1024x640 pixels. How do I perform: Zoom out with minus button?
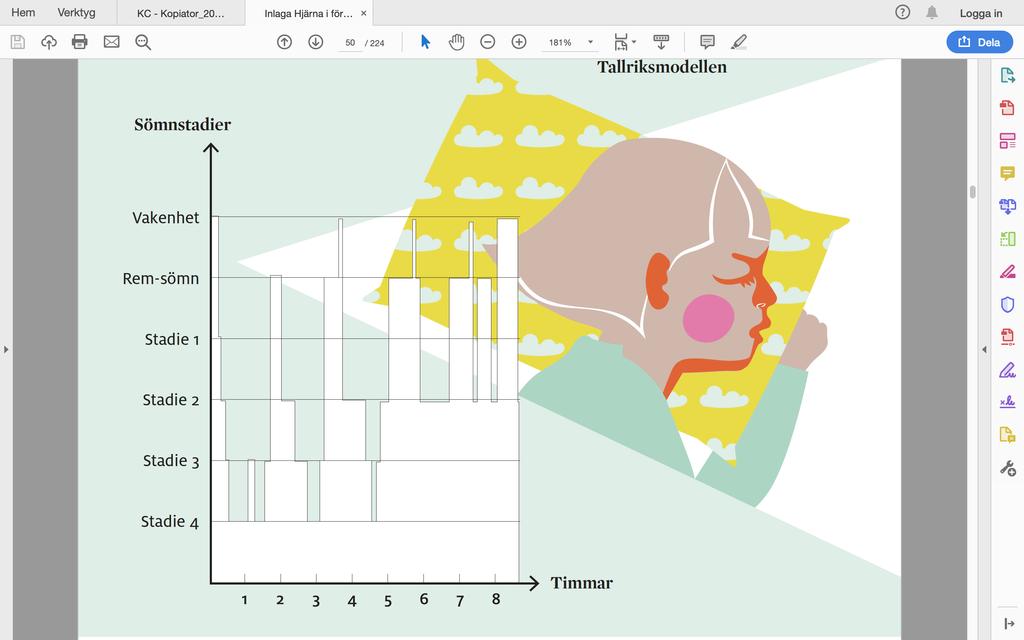[x=488, y=42]
